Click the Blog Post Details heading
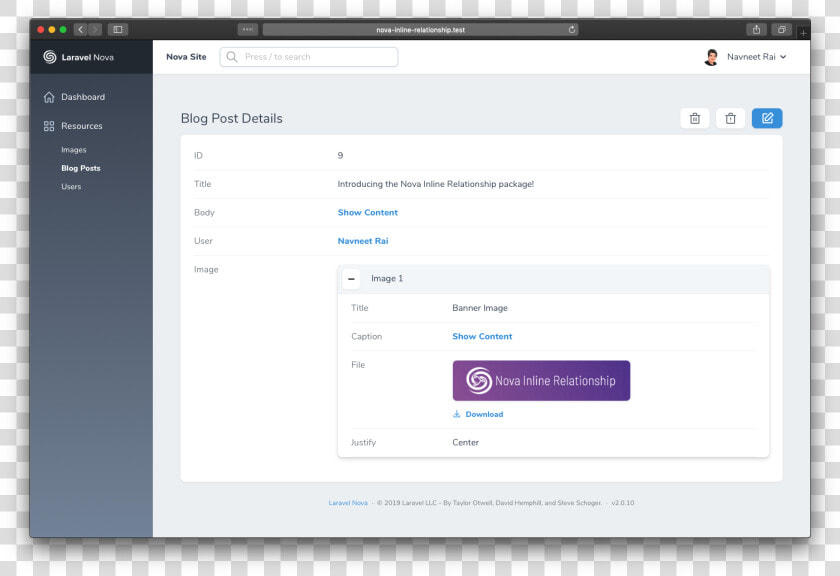The width and height of the screenshot is (840, 576). coord(231,118)
